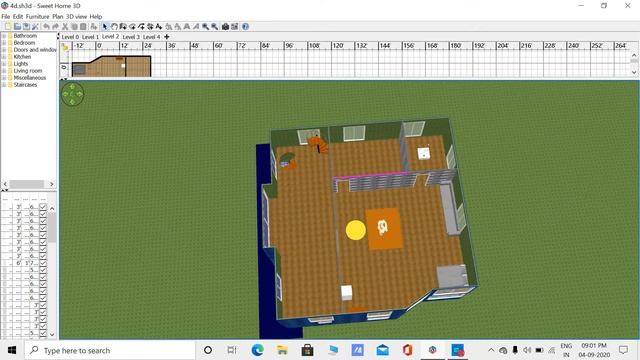Expand the Staircases catalog folder

point(4,84)
